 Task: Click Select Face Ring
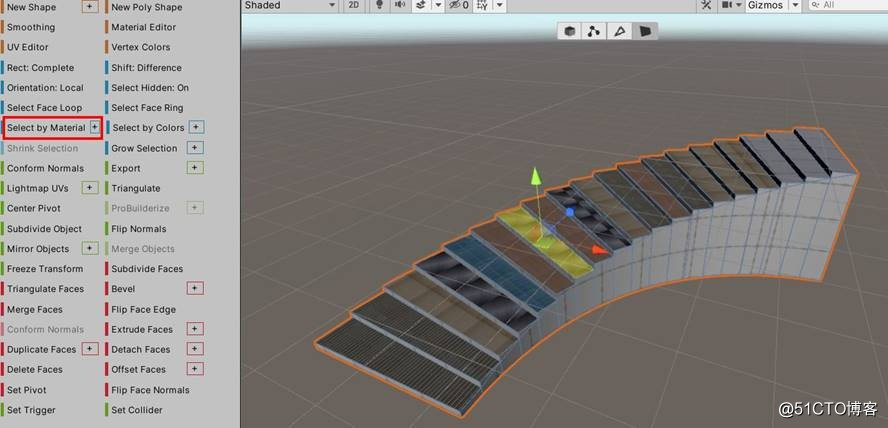147,108
